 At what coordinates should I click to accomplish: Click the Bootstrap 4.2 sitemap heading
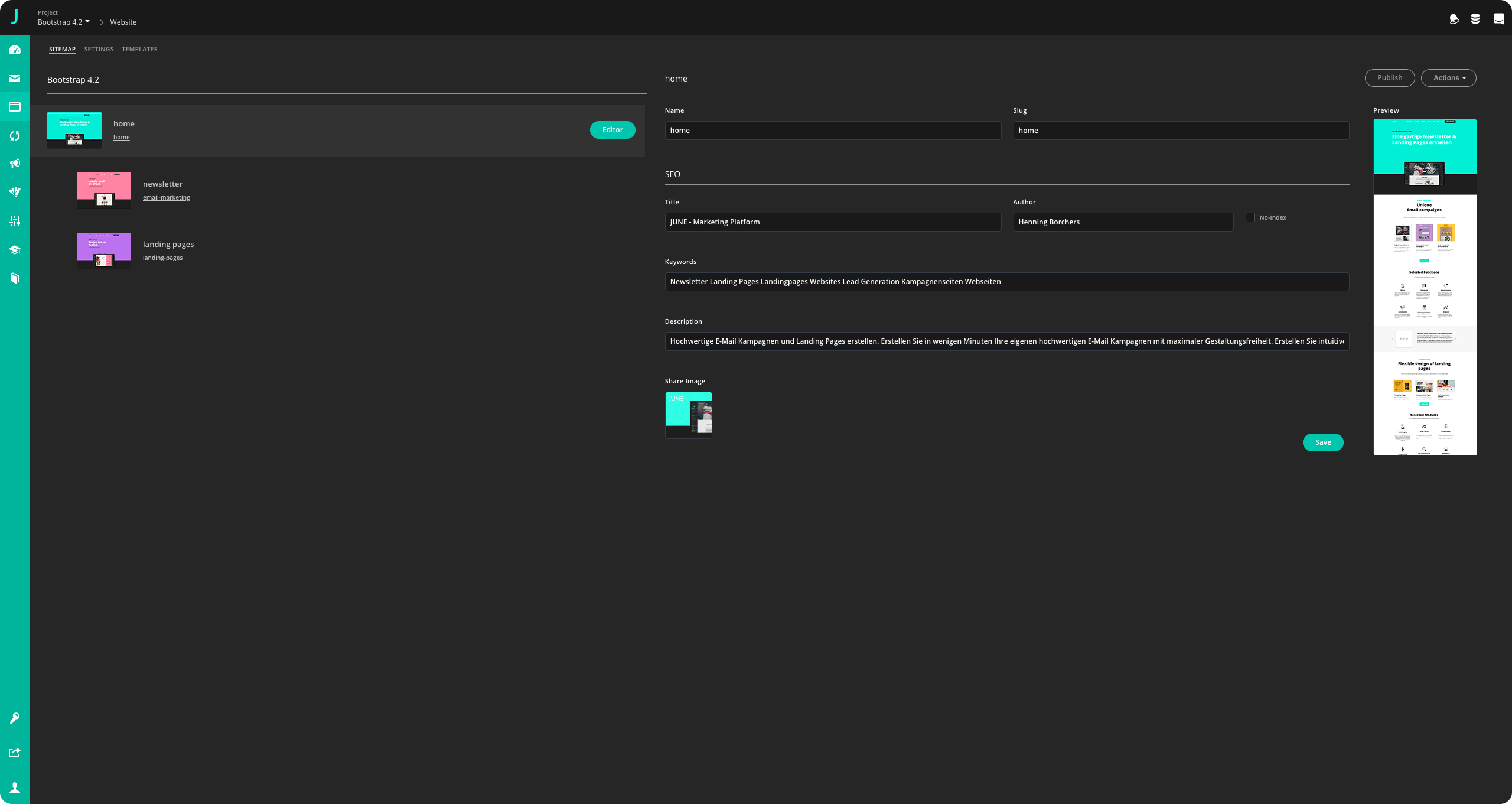tap(73, 80)
